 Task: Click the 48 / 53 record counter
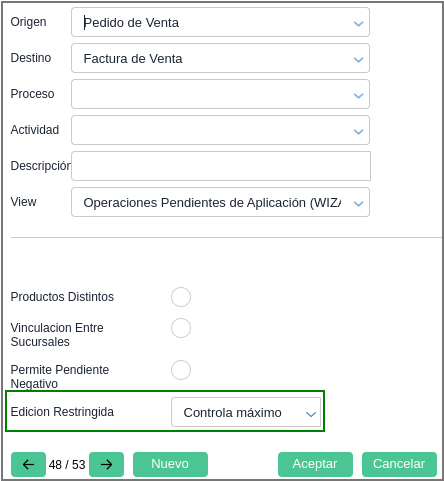point(67,464)
